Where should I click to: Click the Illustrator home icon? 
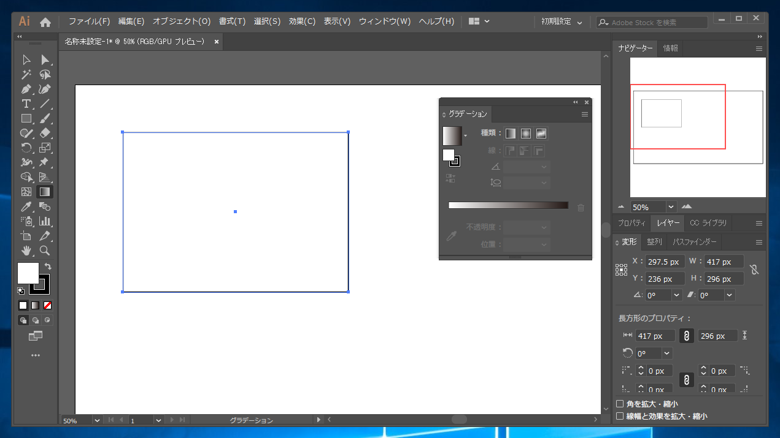45,22
